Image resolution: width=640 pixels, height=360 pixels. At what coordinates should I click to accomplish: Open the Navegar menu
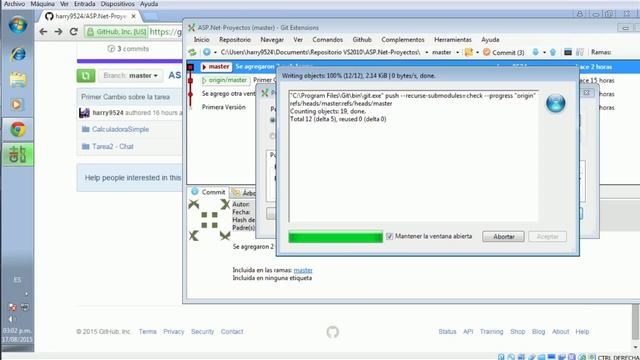coord(272,40)
